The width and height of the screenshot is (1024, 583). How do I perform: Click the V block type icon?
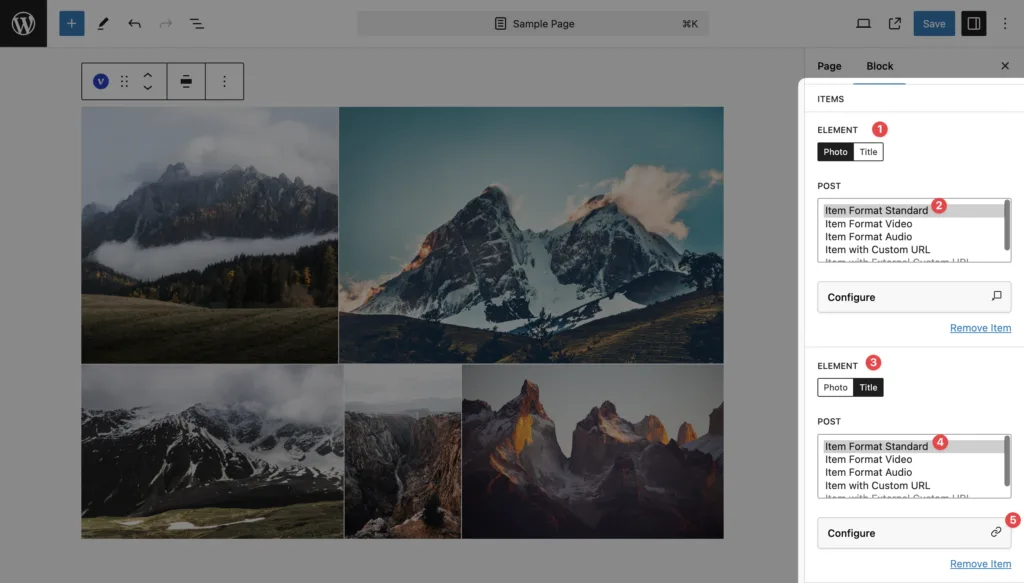[x=101, y=81]
